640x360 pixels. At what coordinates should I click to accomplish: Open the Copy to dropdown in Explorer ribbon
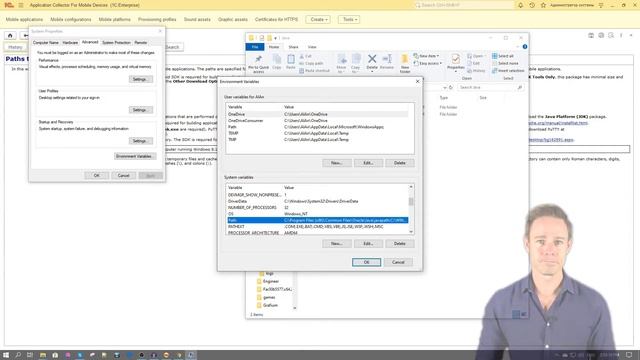356,64
